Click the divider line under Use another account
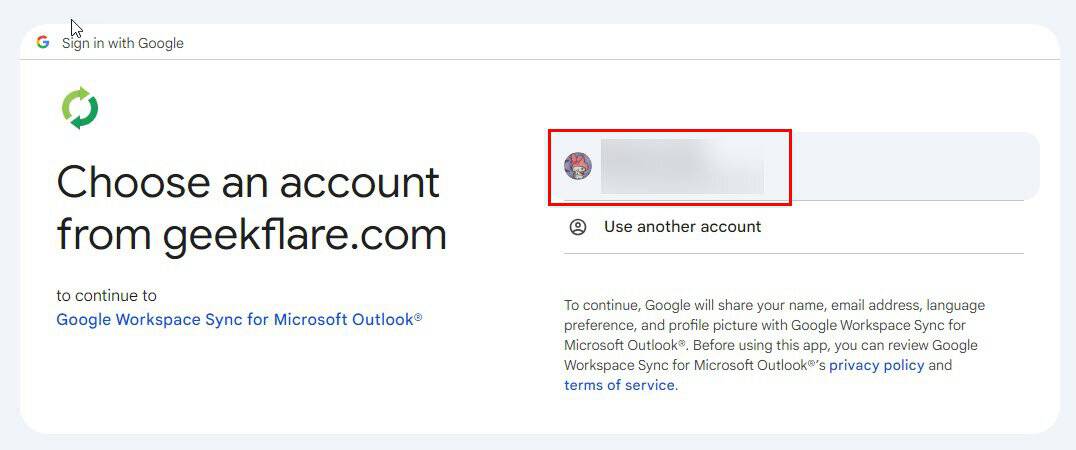 [x=793, y=253]
